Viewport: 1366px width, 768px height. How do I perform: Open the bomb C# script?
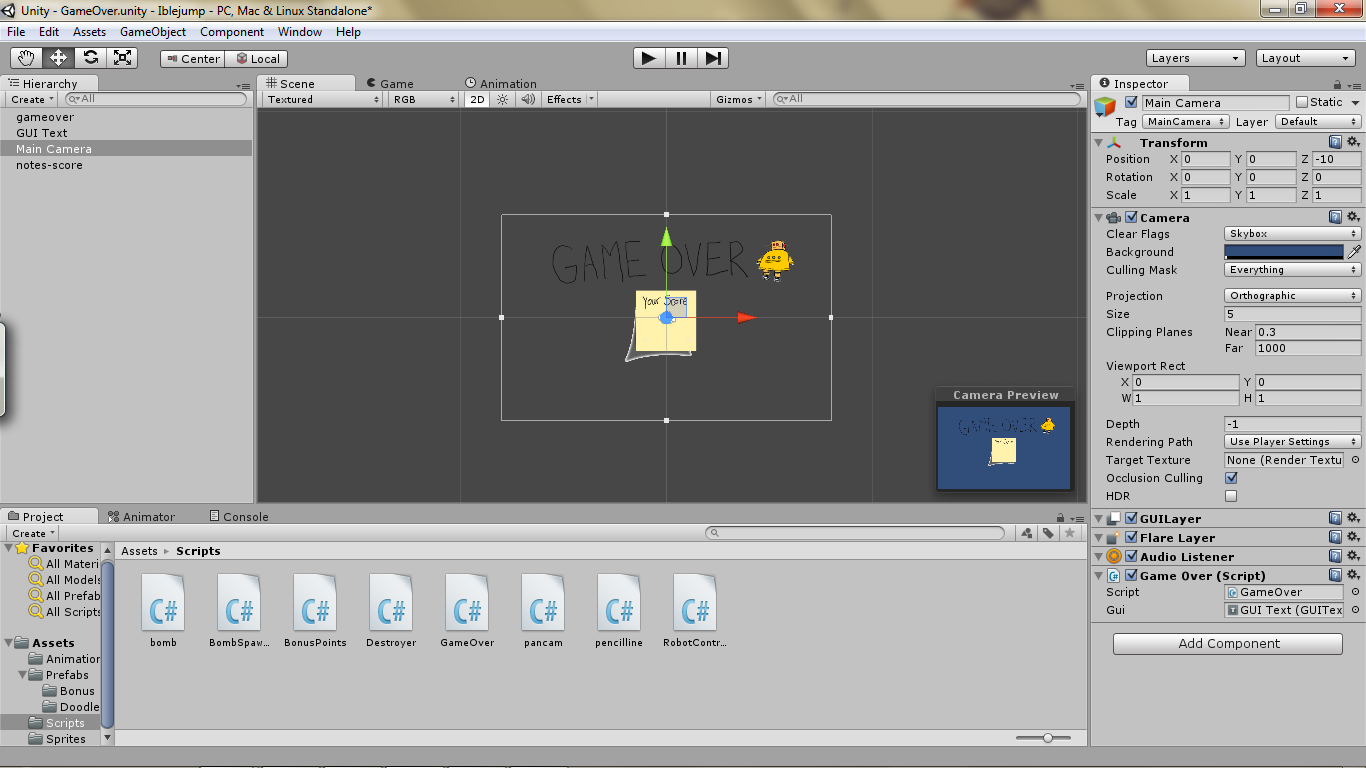pos(163,610)
